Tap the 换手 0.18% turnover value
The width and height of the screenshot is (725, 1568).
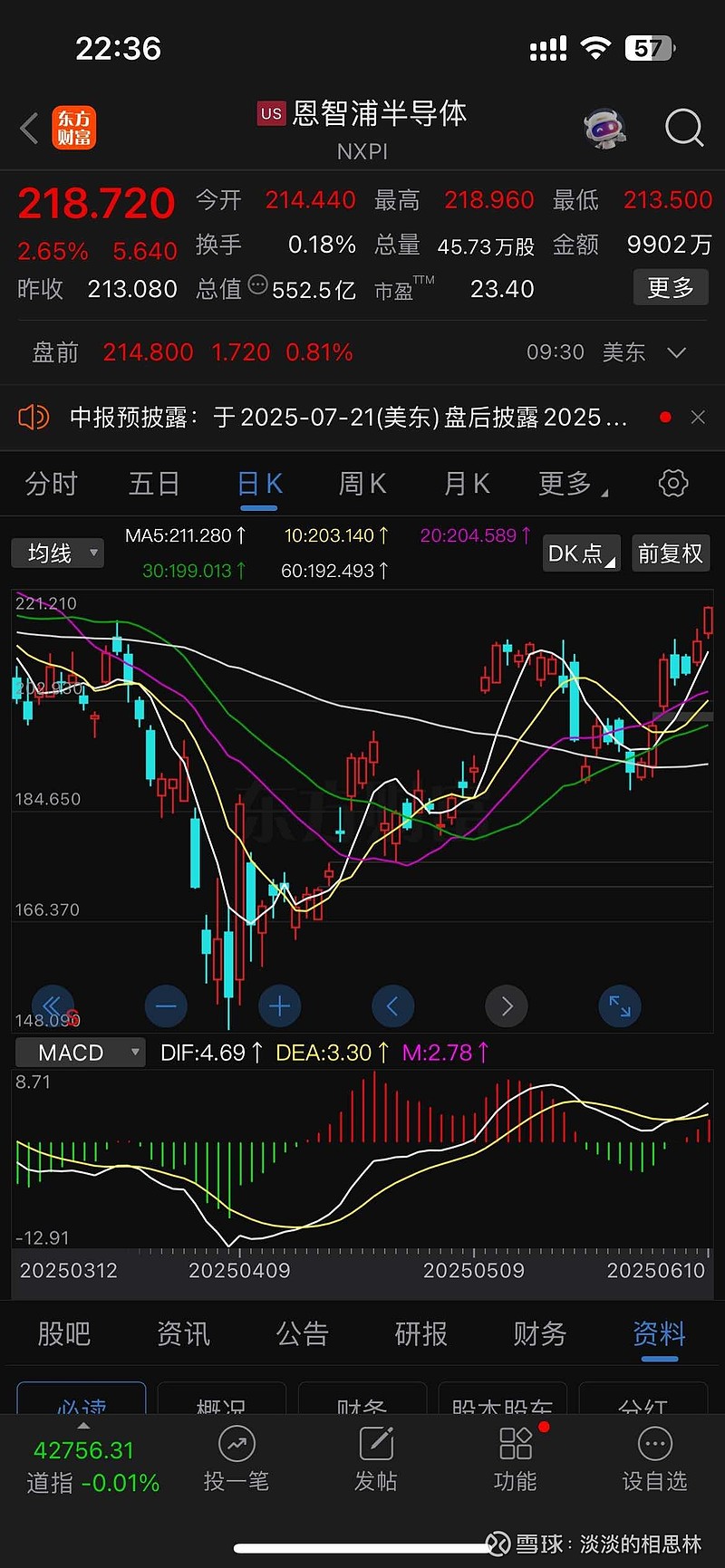322,245
